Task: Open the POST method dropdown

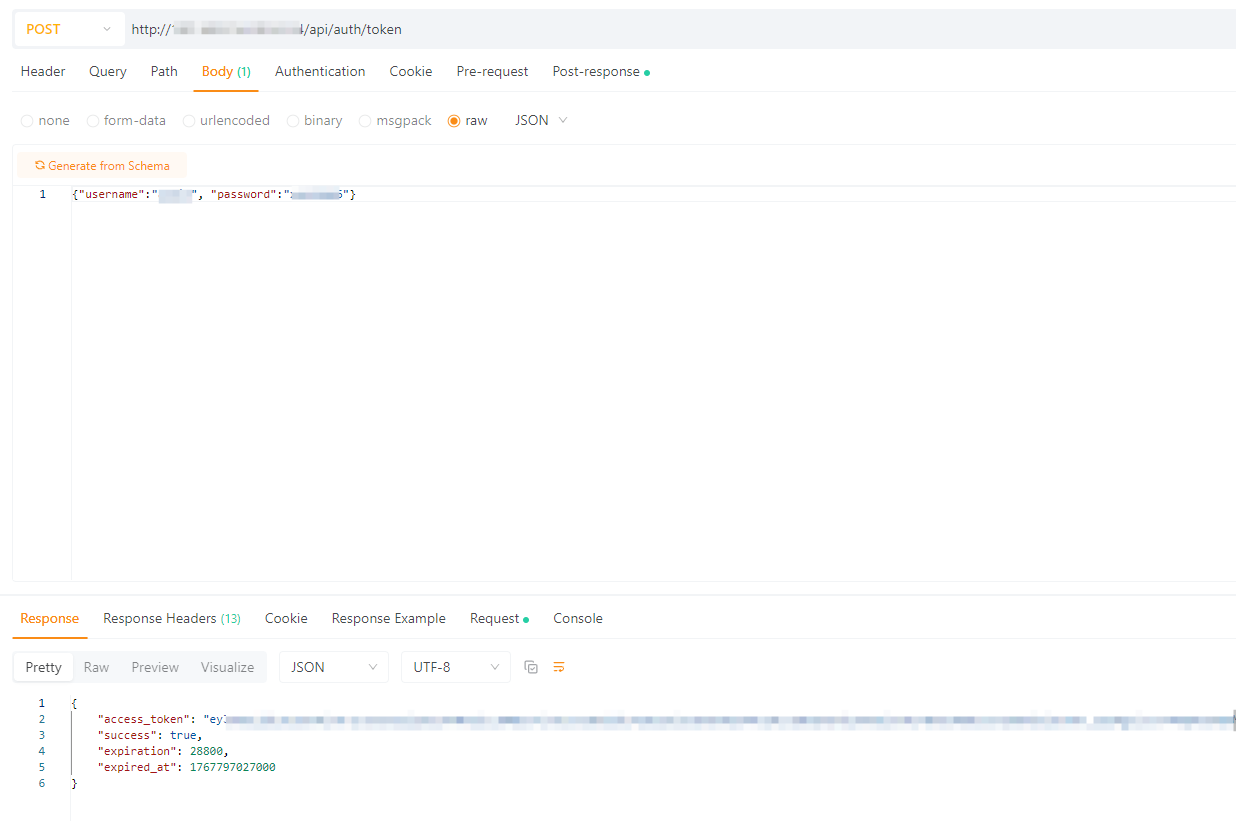Action: pos(68,29)
